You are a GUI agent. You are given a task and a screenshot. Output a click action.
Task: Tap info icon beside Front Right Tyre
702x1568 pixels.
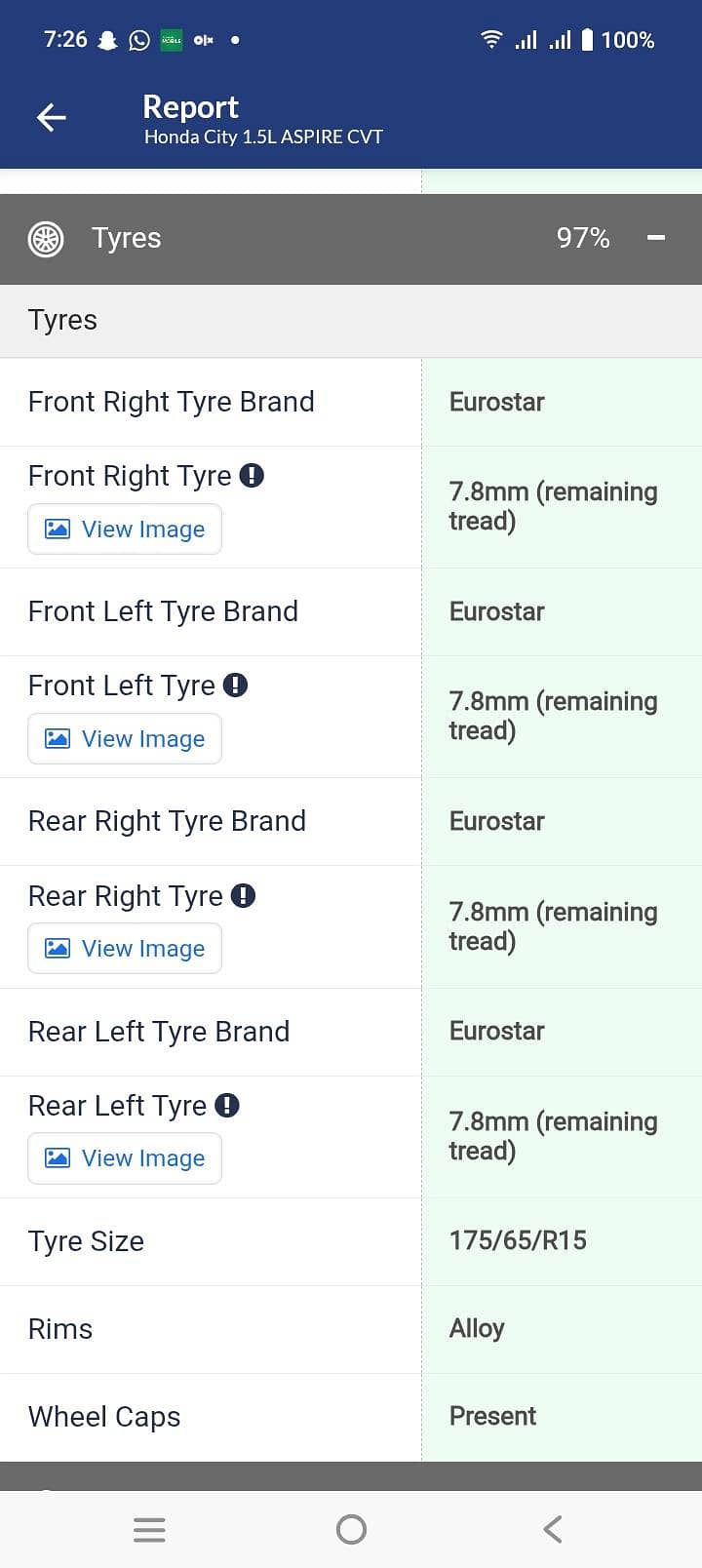[x=252, y=476]
